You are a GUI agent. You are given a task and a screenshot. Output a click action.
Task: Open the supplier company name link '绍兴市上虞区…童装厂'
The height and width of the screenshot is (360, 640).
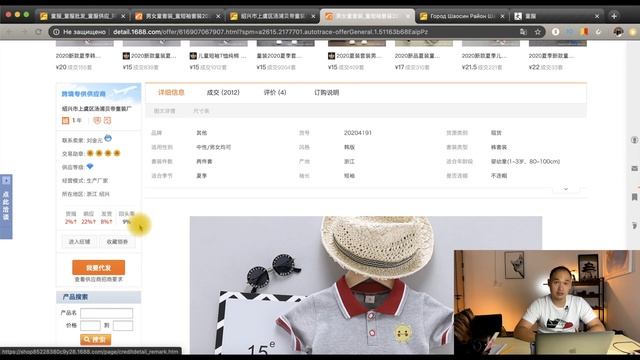(97, 109)
